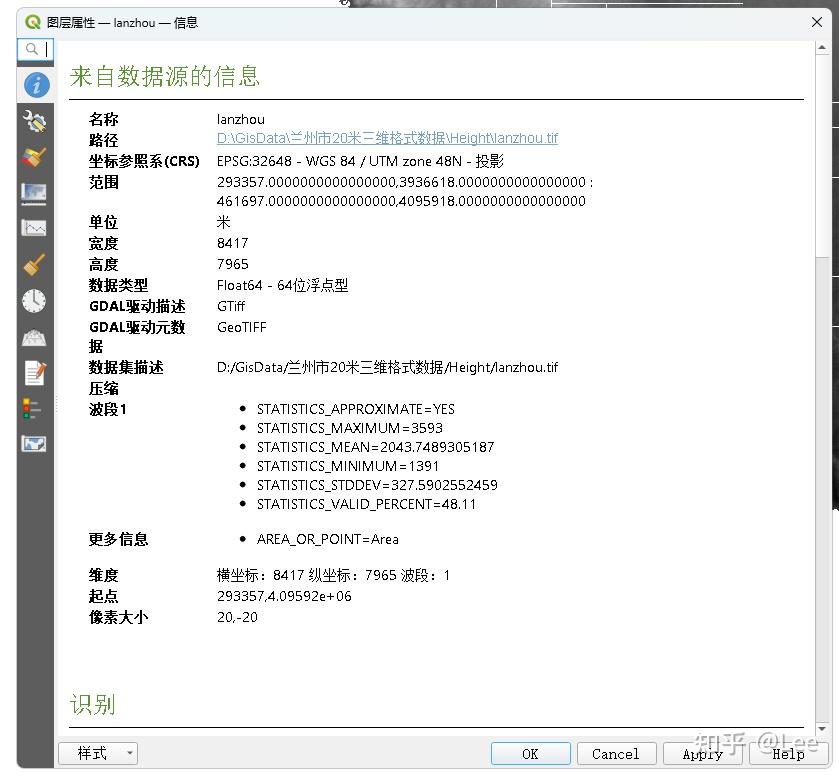Screen dimensions: 839x777
Task: Select the GTiff driver description
Action: click(x=231, y=306)
